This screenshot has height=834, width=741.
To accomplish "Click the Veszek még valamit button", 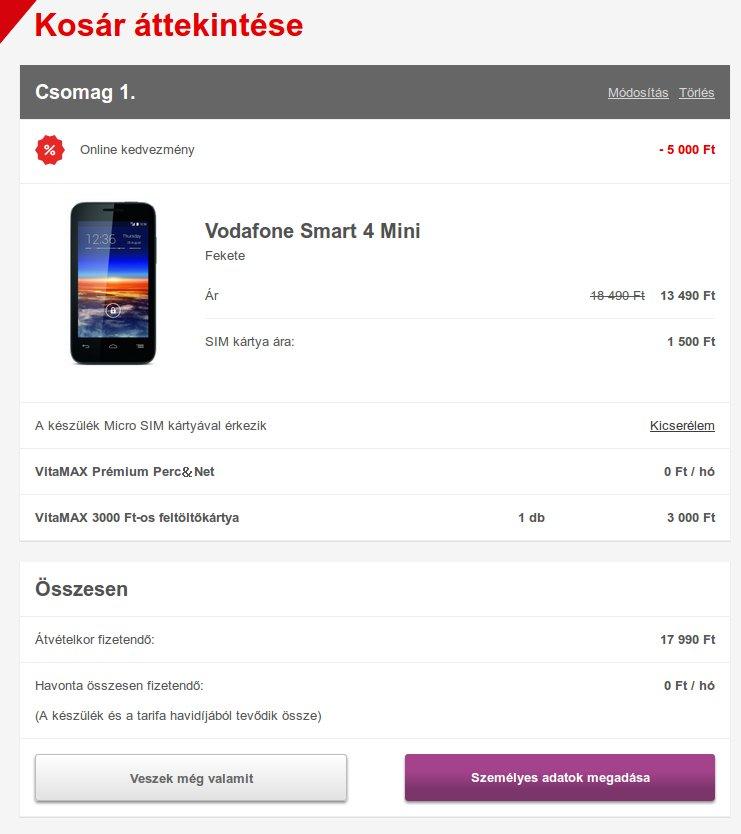I will point(191,778).
